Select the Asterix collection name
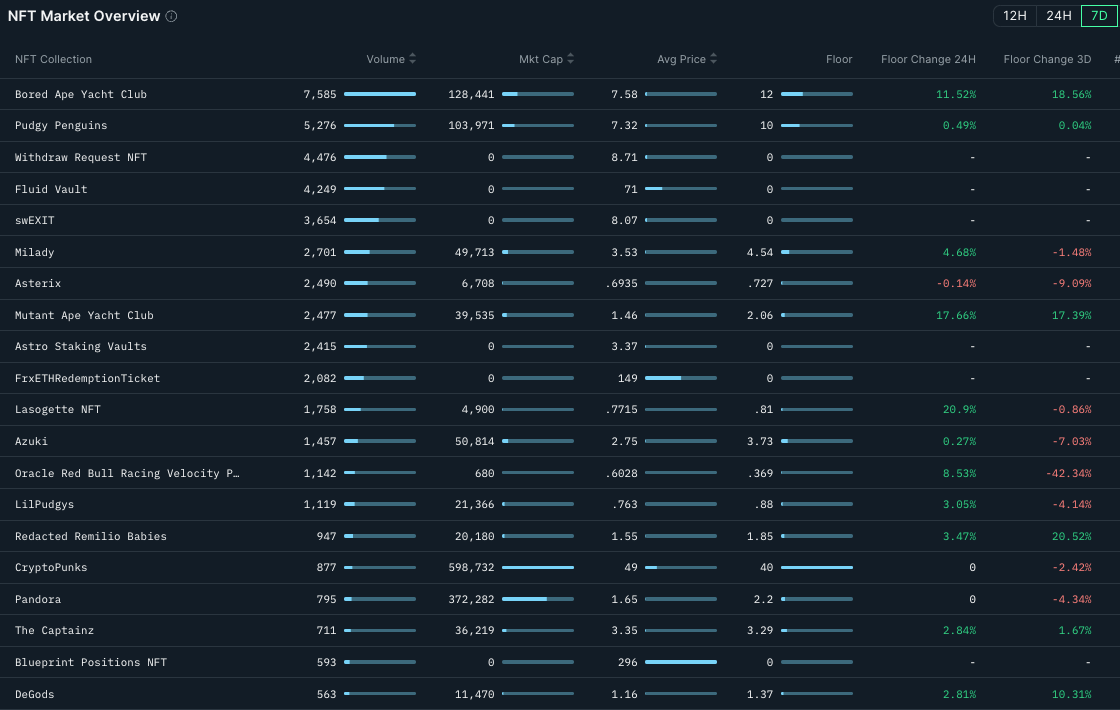 click(38, 284)
